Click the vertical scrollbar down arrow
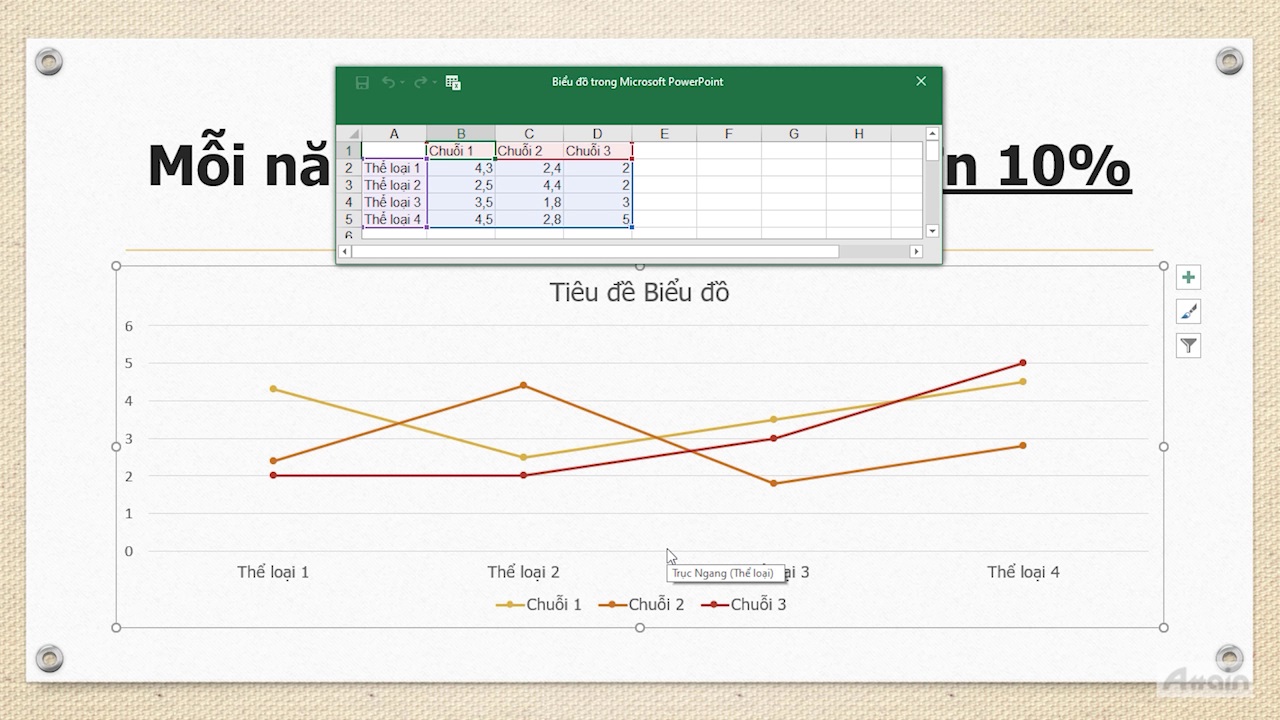This screenshot has height=720, width=1280. (932, 231)
